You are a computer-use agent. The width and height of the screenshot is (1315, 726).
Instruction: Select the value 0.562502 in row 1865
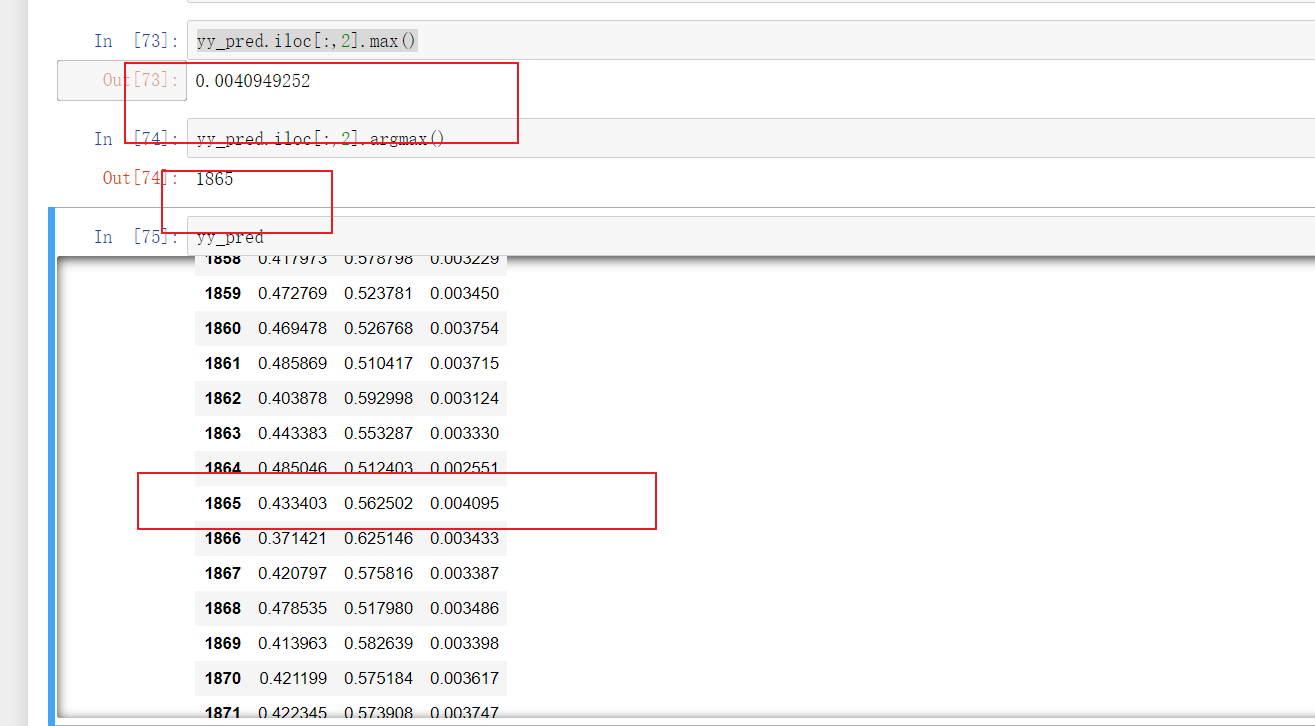pos(376,503)
